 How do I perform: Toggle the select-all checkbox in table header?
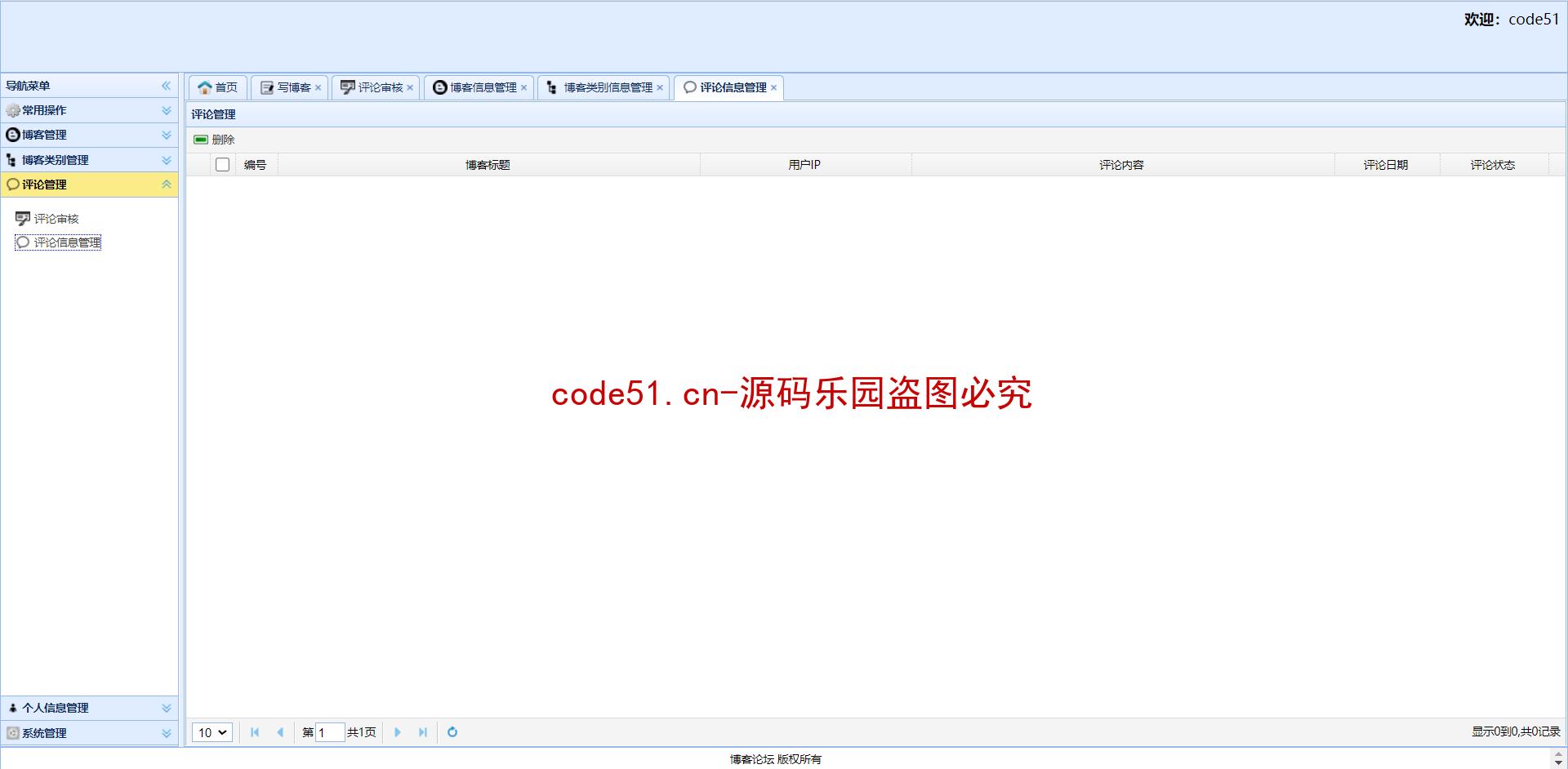(222, 165)
